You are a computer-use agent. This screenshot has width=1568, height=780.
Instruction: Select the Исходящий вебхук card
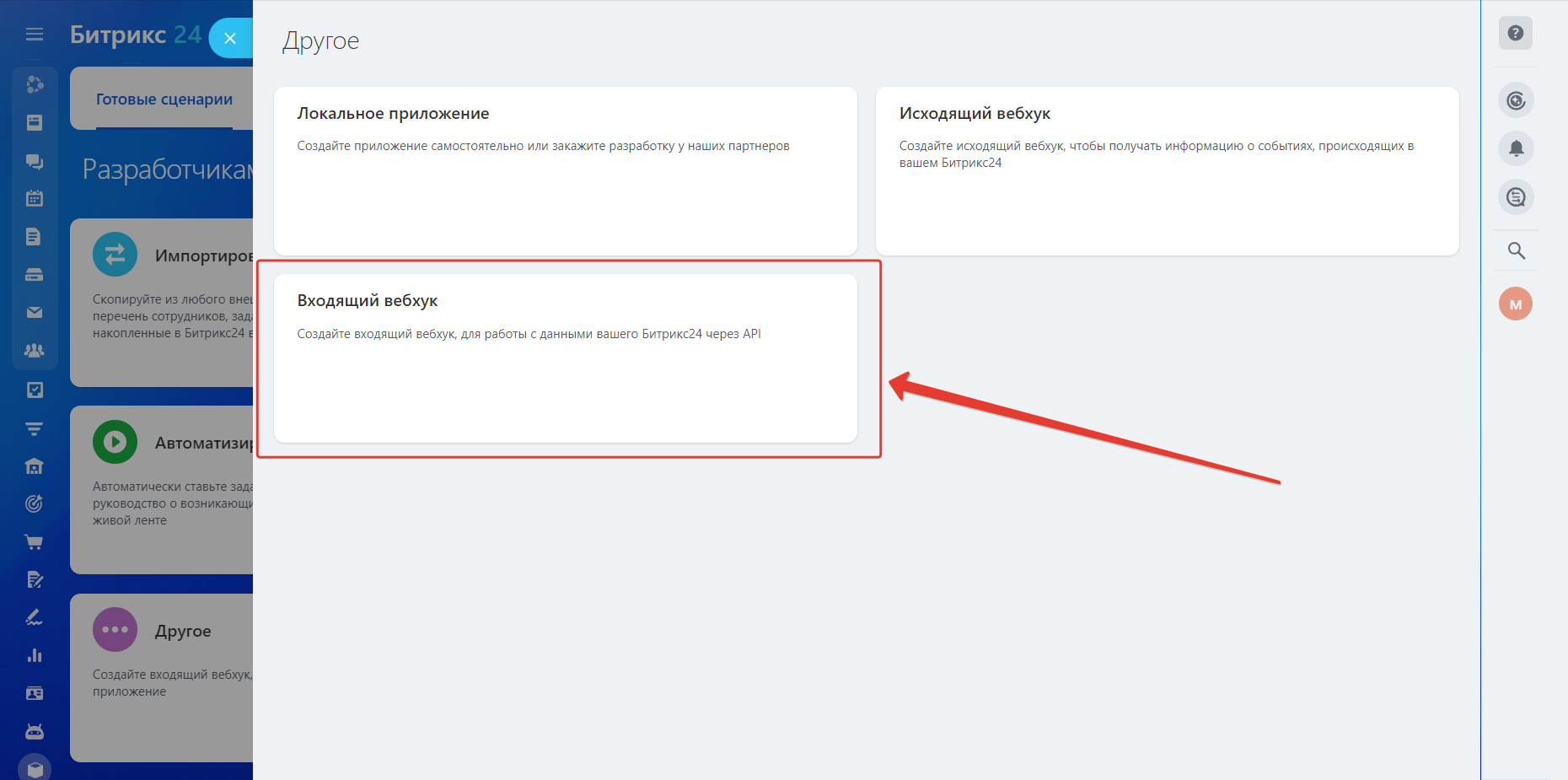1168,171
